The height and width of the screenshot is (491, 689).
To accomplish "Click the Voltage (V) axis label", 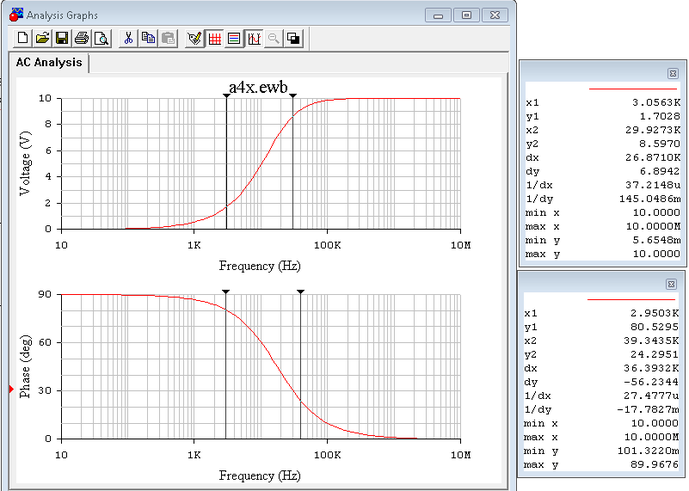I will pos(25,163).
